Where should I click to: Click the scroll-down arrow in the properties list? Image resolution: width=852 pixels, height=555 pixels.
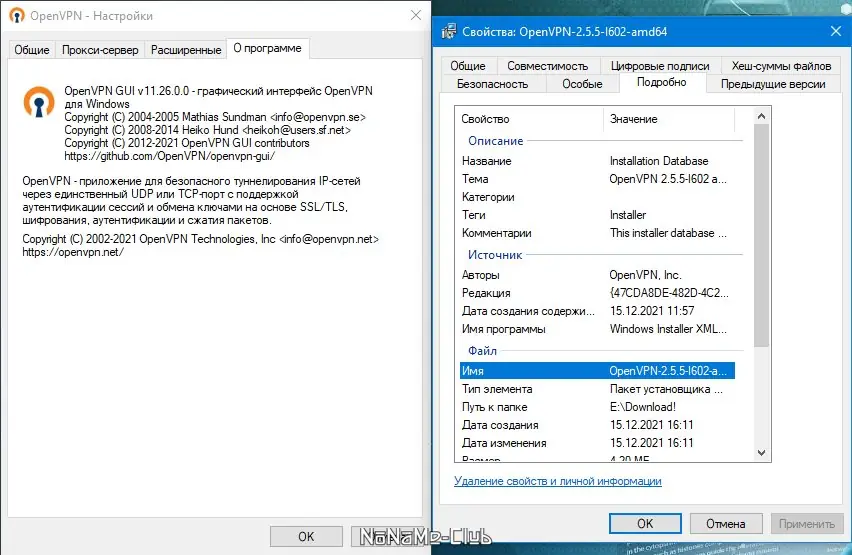(761, 453)
